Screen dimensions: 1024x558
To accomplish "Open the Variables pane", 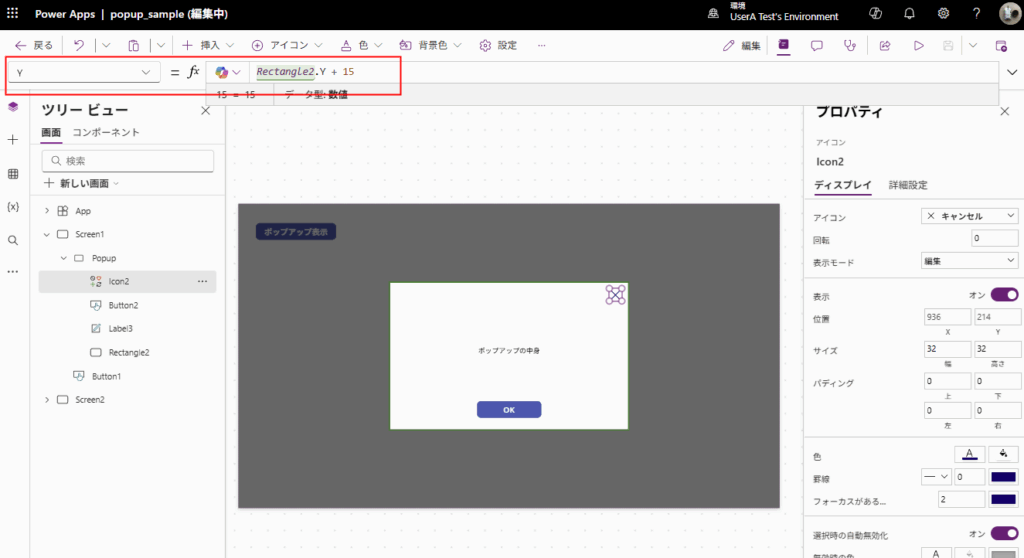I will pos(13,206).
